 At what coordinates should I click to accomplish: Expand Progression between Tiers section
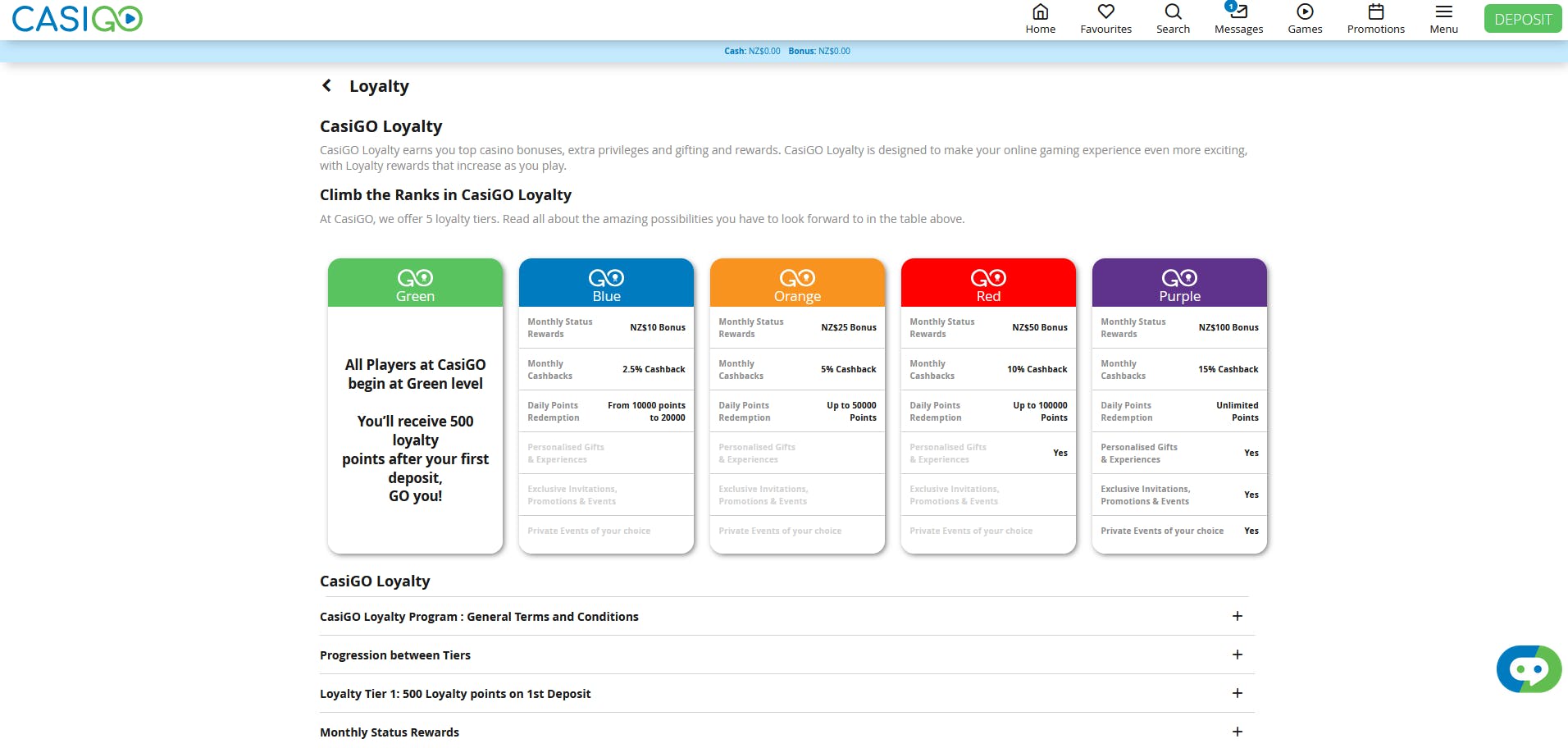[1238, 654]
